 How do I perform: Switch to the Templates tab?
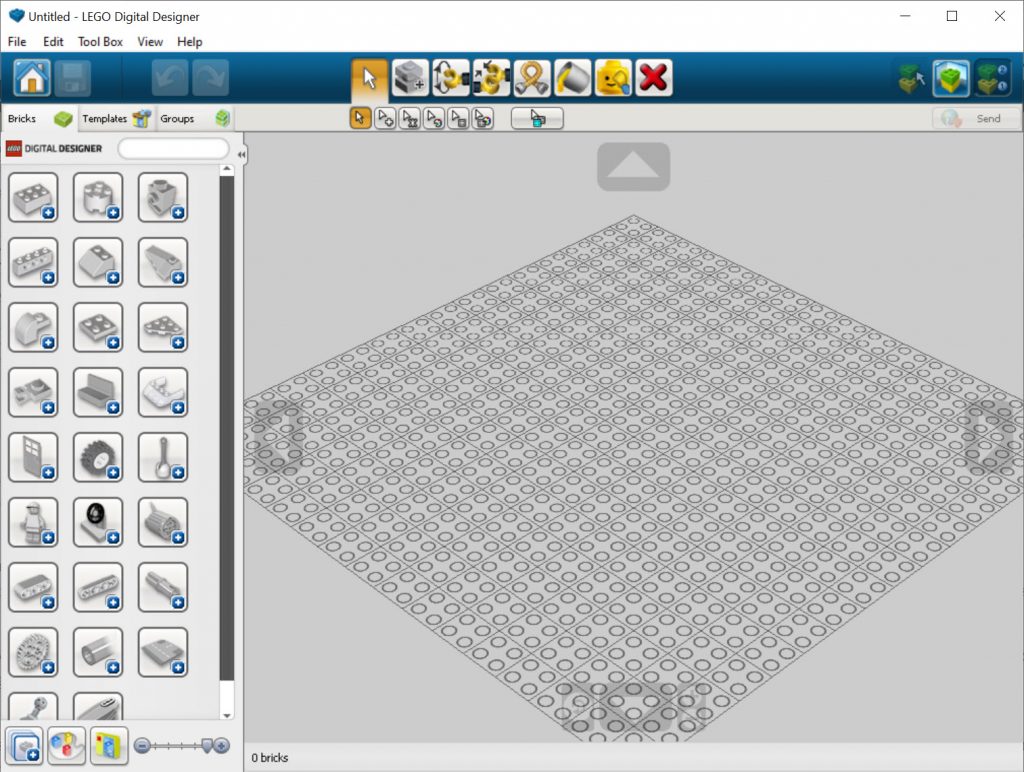(117, 118)
